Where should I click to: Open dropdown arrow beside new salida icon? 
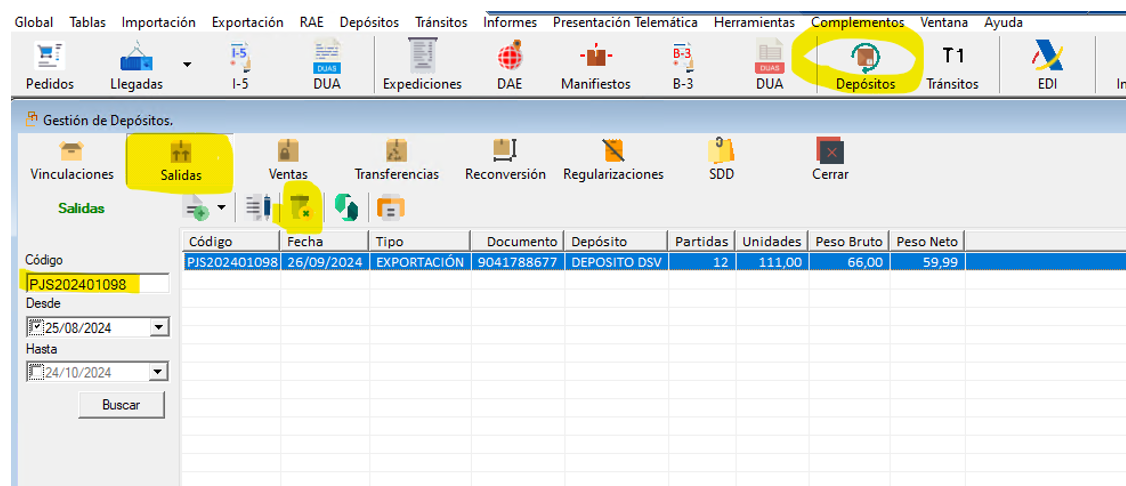222,208
